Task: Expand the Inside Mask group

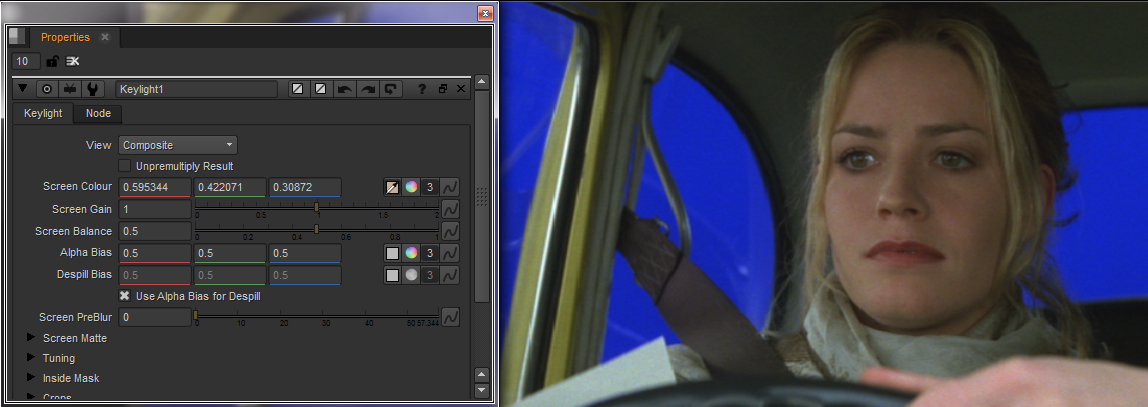Action: (x=31, y=378)
